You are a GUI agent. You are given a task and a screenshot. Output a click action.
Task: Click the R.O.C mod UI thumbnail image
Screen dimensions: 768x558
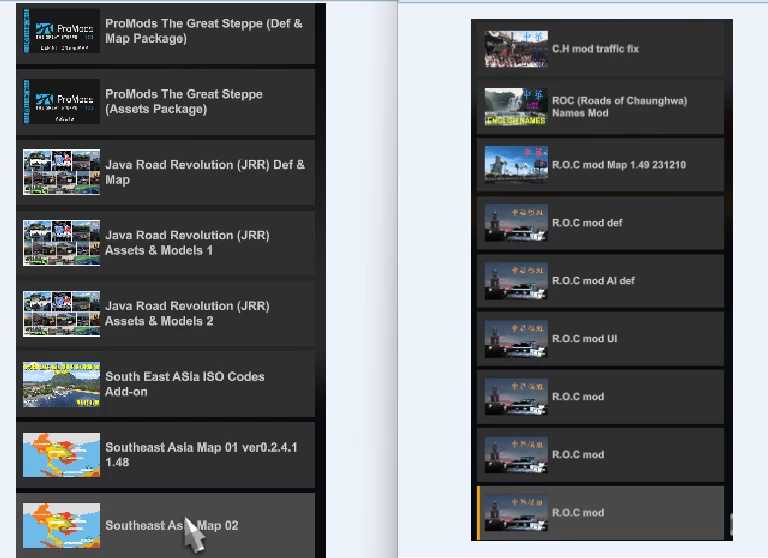click(x=516, y=339)
